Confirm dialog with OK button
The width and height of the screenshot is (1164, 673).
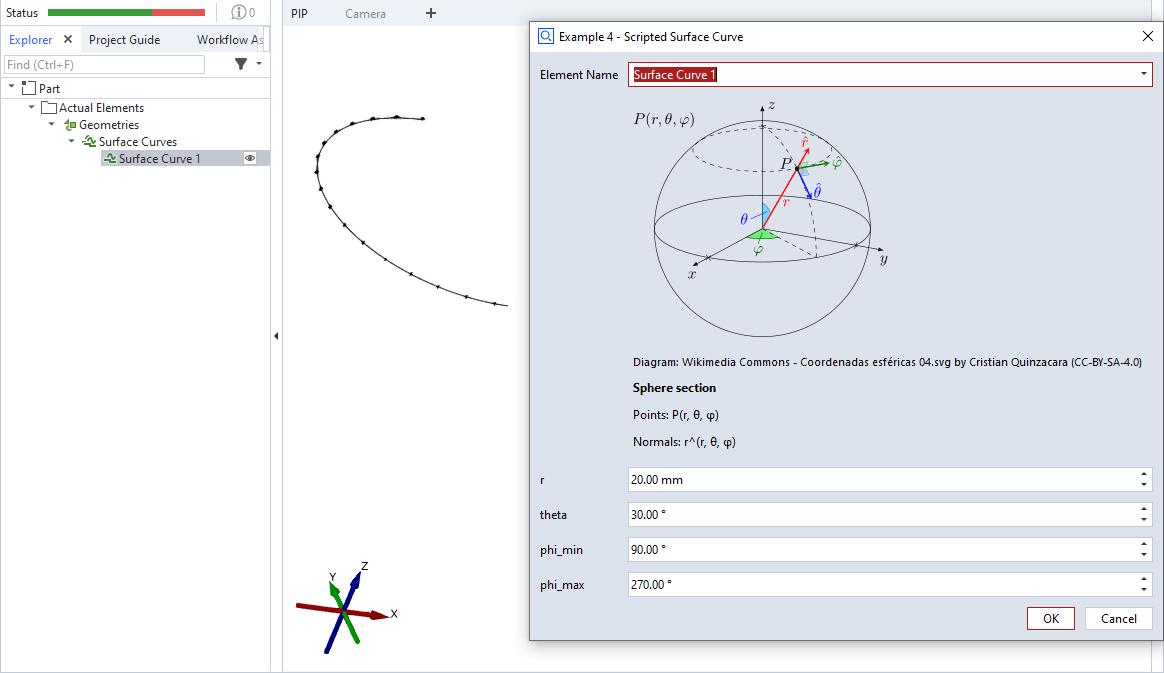point(1050,618)
